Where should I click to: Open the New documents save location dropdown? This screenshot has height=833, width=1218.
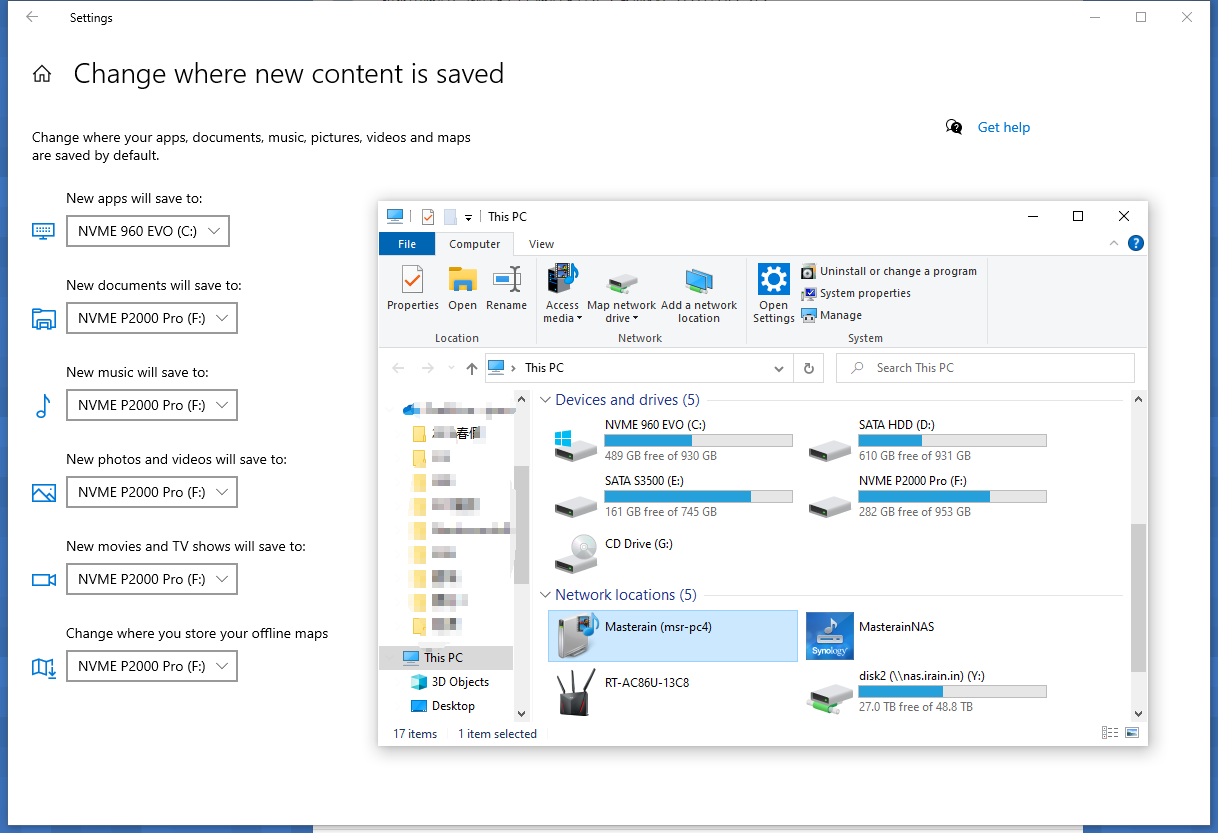[x=152, y=319]
